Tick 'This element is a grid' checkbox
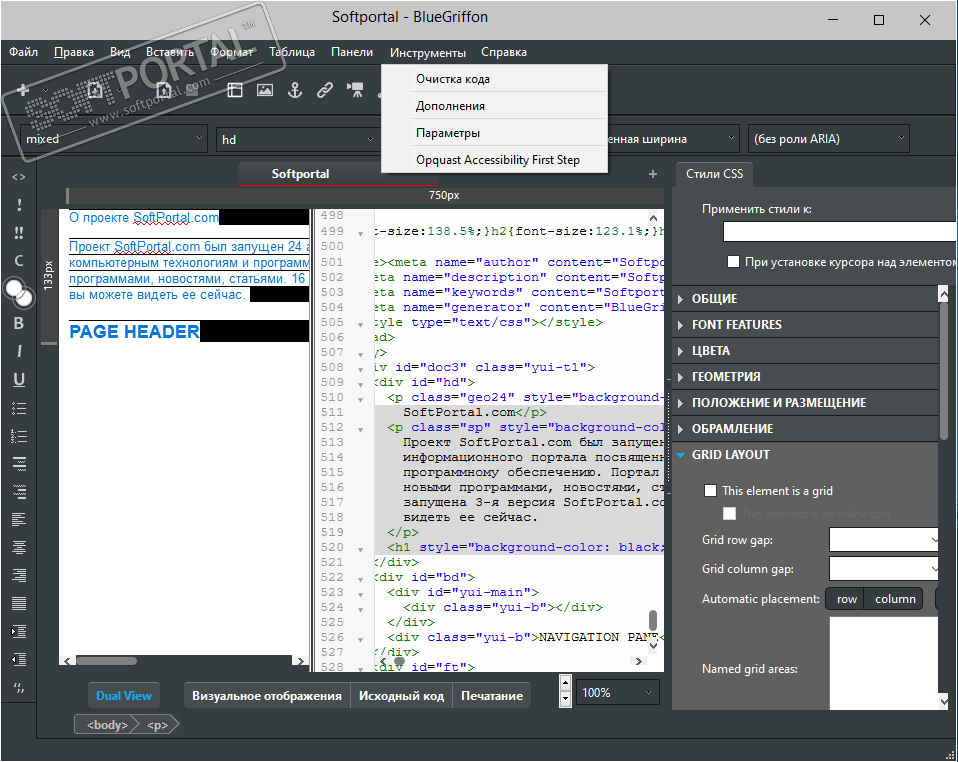The height and width of the screenshot is (762, 958). click(710, 491)
